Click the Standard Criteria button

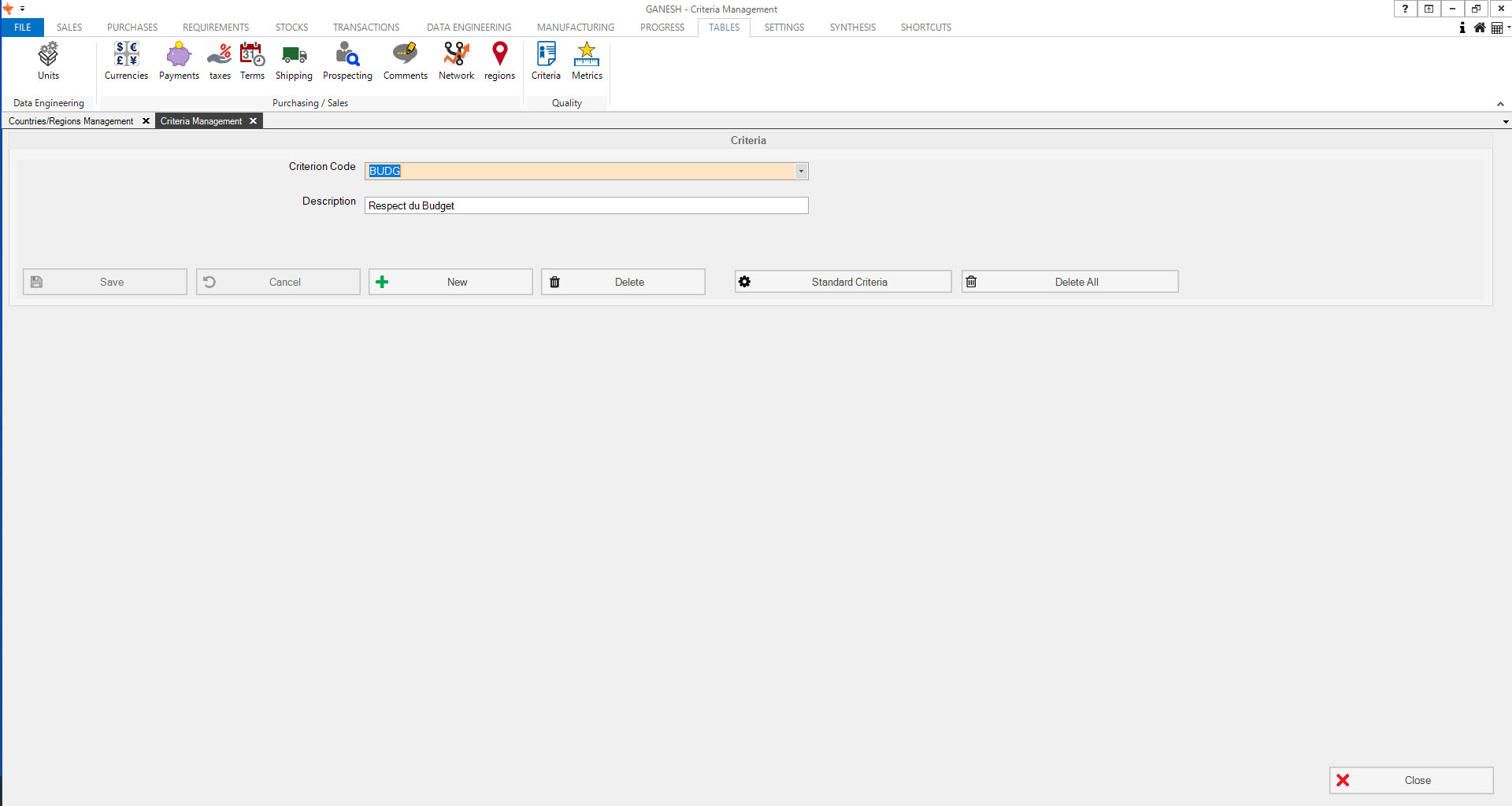pyautogui.click(x=843, y=282)
